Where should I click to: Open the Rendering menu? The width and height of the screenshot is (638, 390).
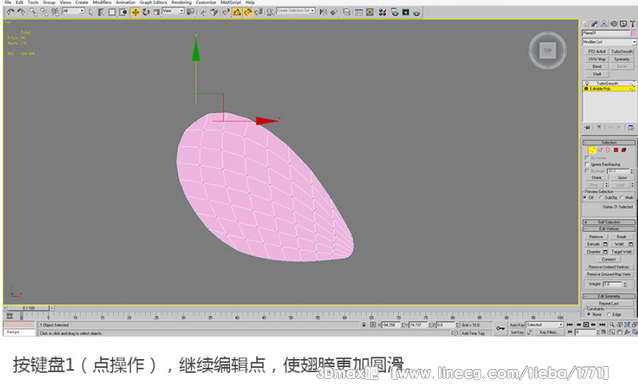coord(181,2)
